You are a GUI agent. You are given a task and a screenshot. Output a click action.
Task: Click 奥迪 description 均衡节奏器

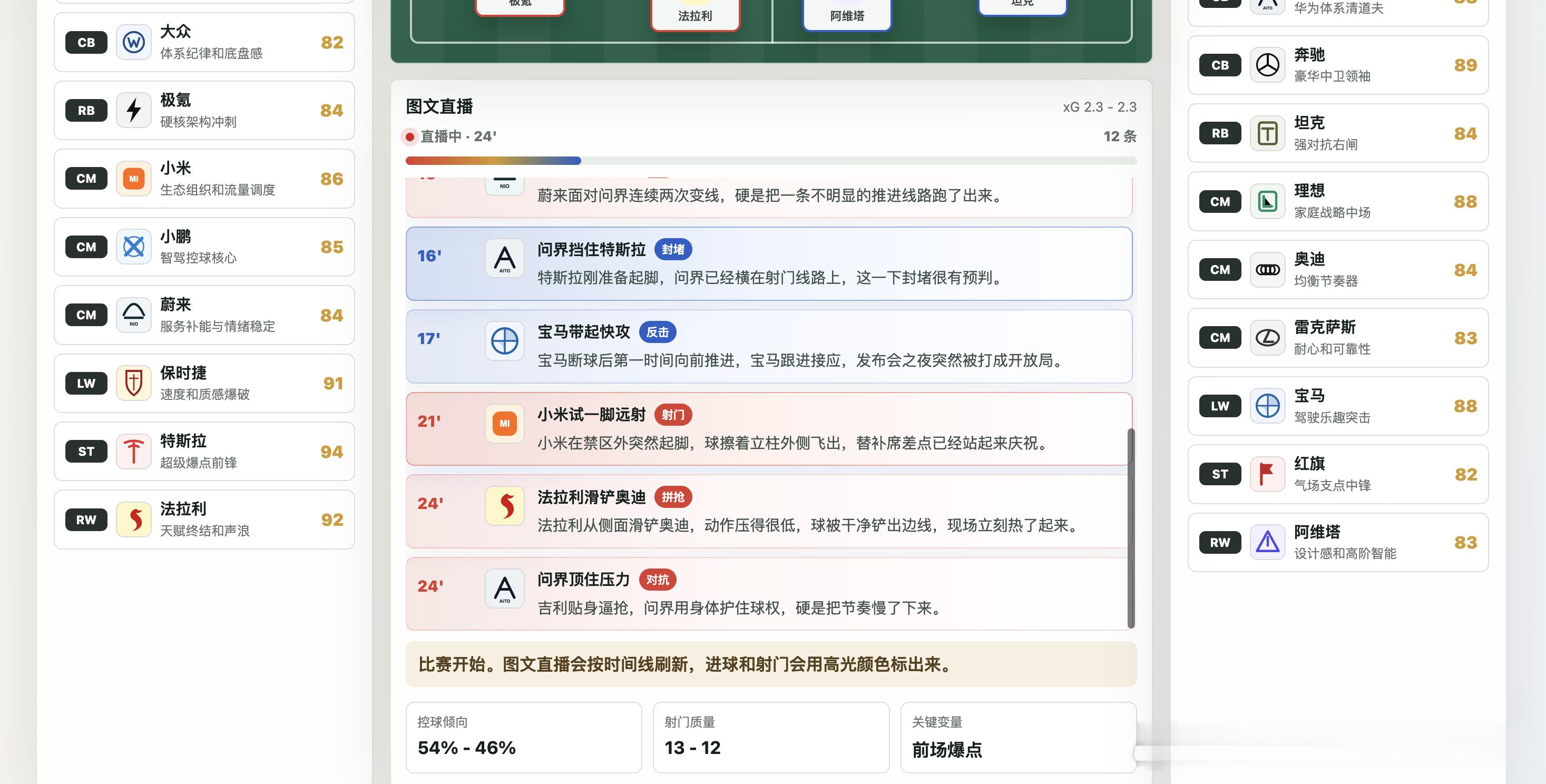[1325, 280]
